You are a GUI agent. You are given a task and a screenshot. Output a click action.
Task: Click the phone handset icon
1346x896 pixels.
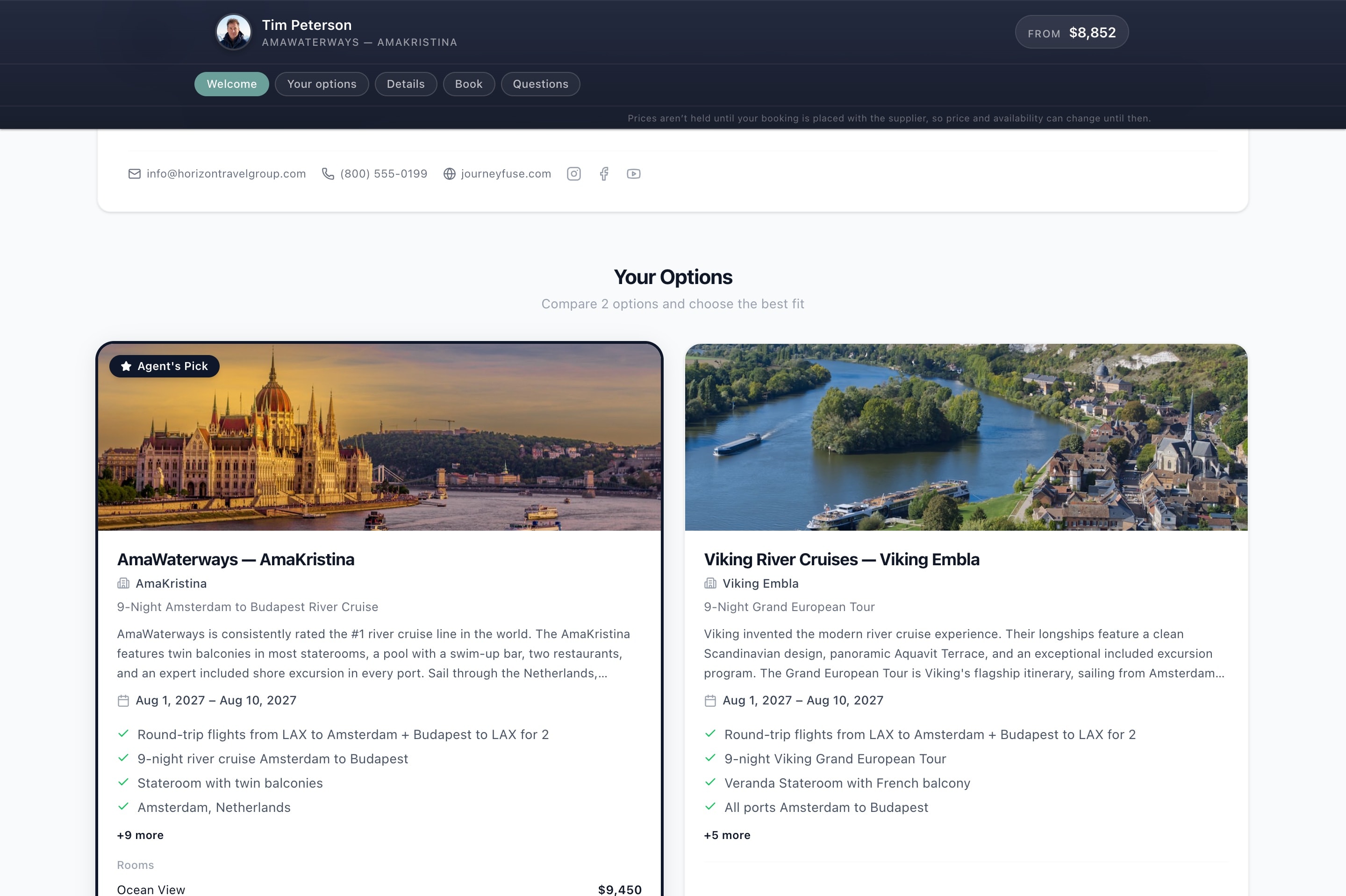(x=328, y=174)
